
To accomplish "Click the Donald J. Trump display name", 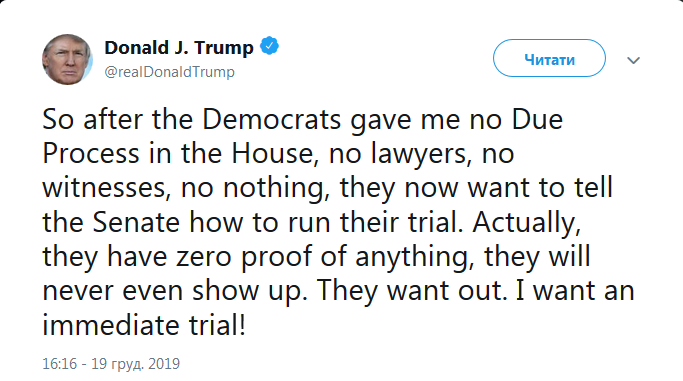I will pos(179,47).
